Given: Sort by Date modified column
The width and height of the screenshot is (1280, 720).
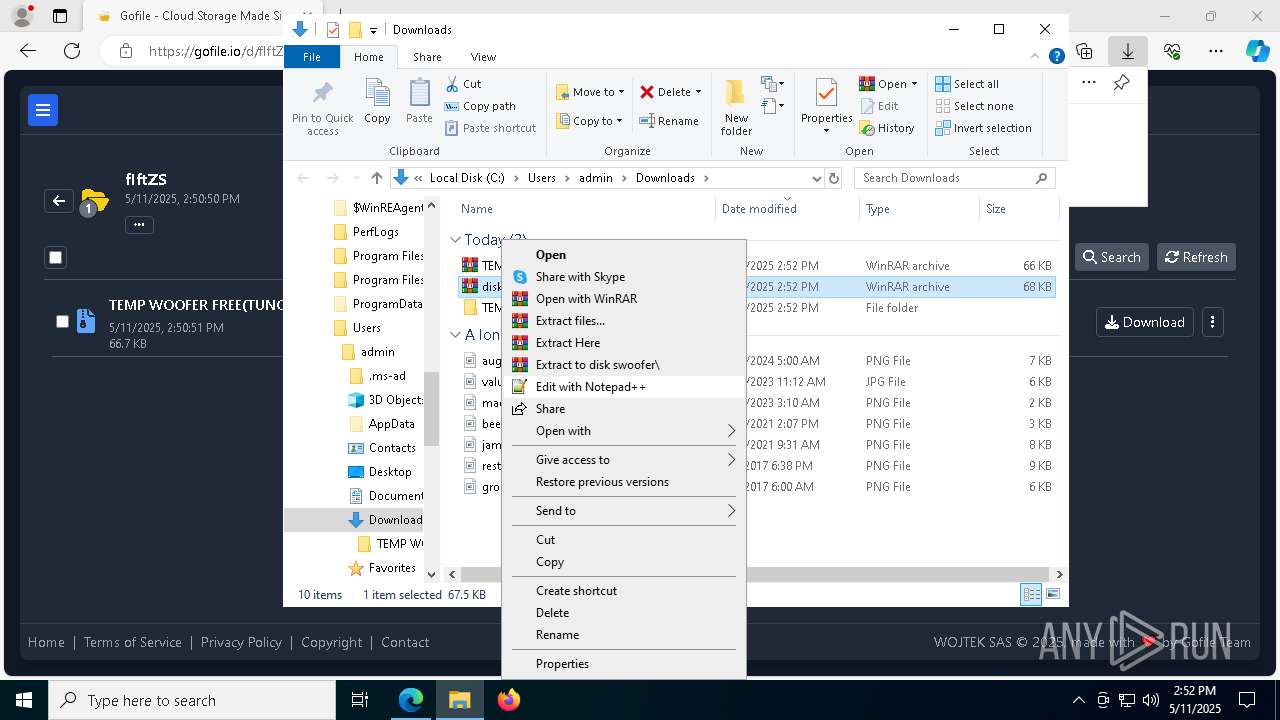Looking at the screenshot, I should (x=759, y=209).
